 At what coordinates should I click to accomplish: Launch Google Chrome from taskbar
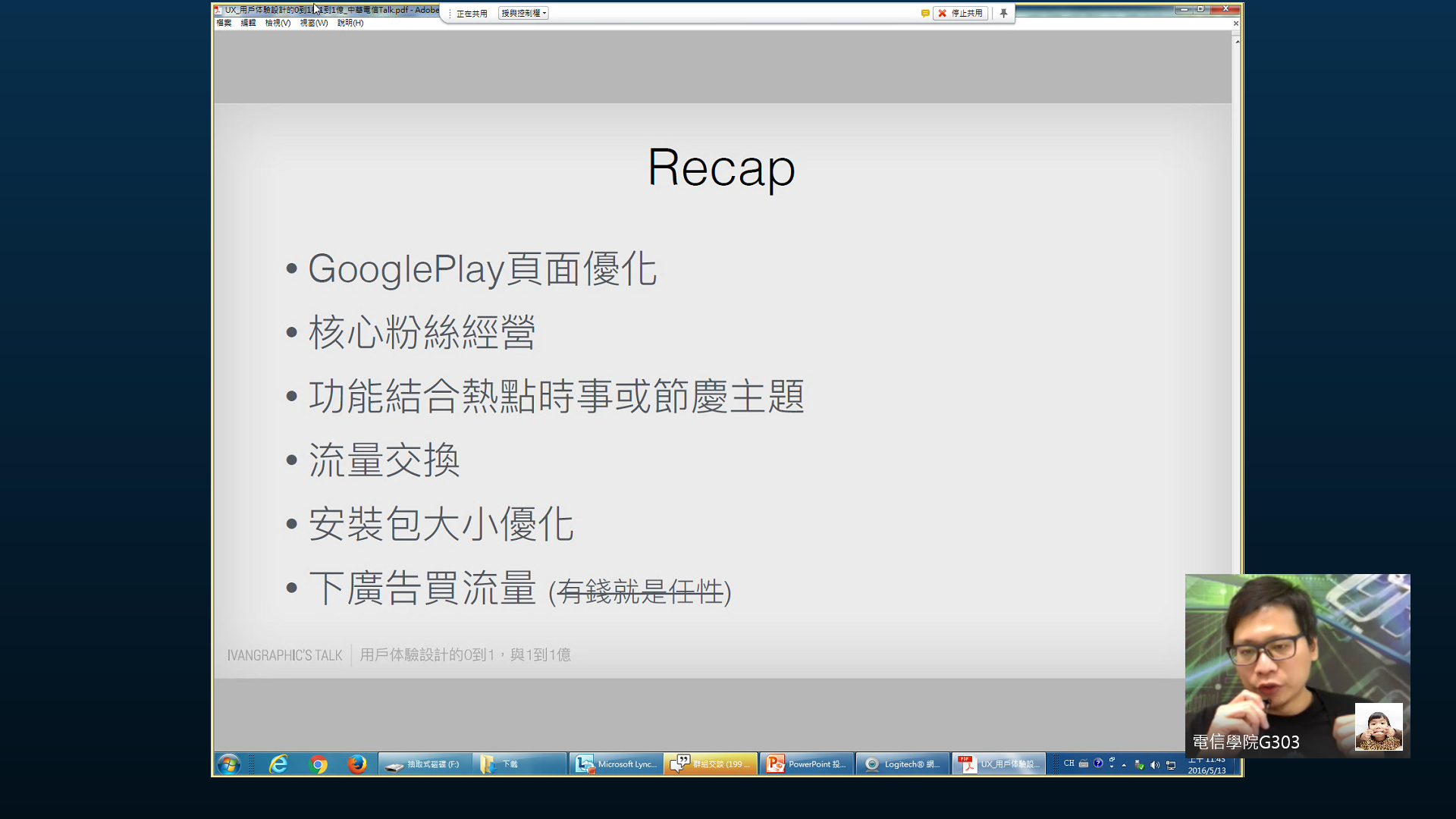pos(318,764)
